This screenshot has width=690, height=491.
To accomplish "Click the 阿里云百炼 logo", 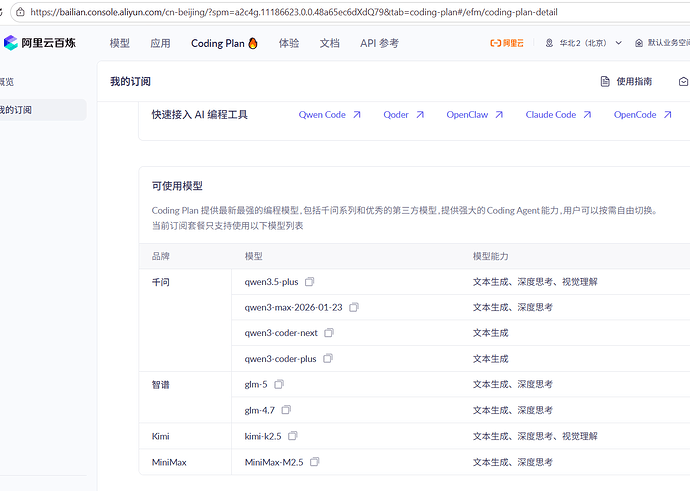I will pyautogui.click(x=40, y=43).
